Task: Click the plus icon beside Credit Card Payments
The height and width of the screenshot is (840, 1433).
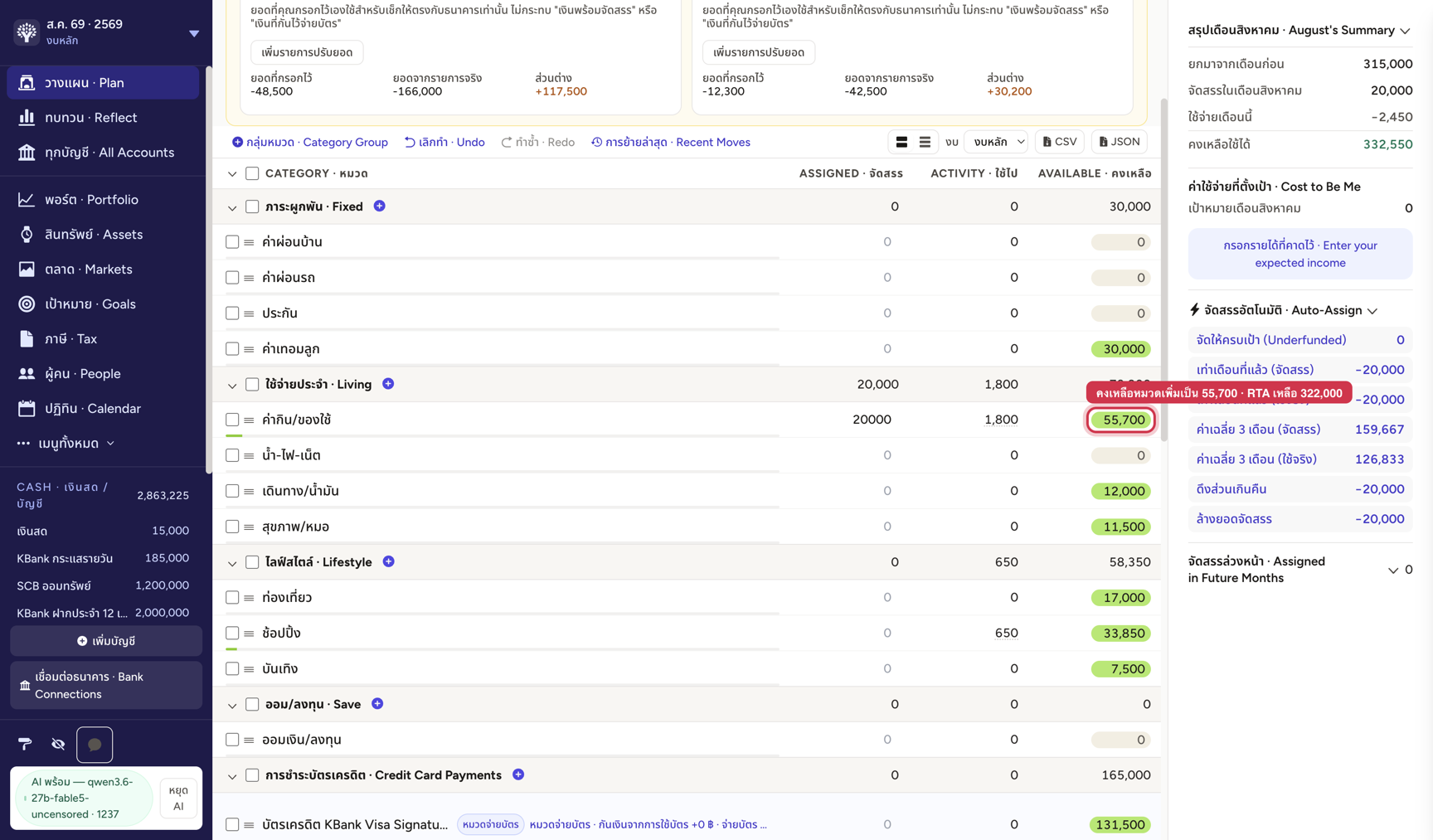Action: click(x=518, y=774)
